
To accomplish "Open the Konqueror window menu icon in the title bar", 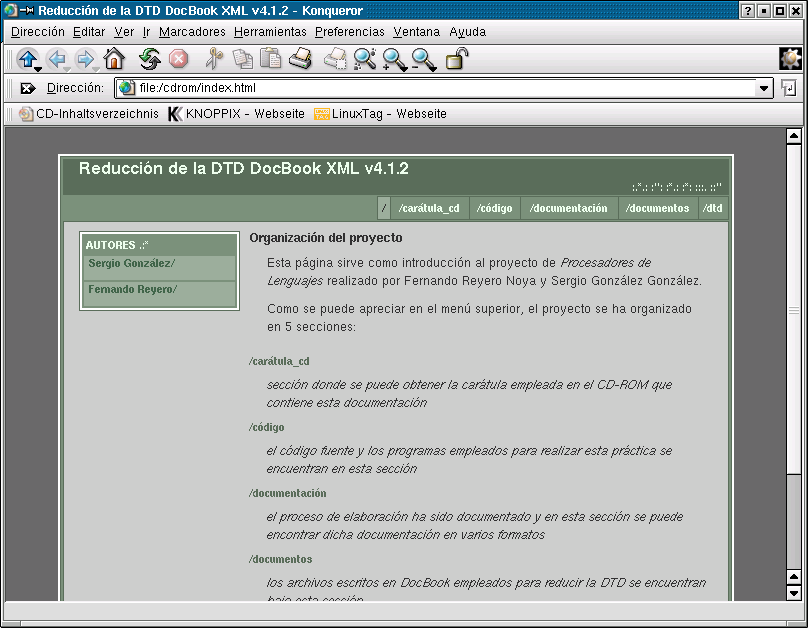I will point(10,10).
